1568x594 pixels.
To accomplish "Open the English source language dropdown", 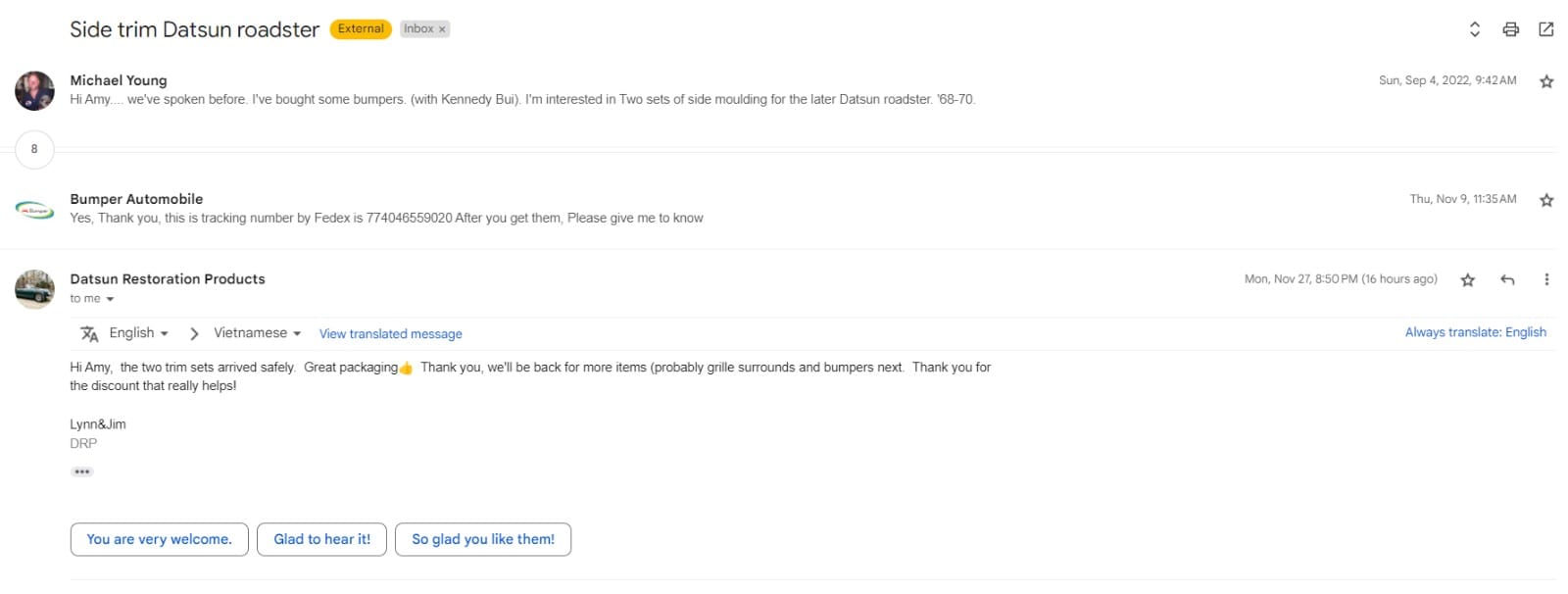I will 139,333.
